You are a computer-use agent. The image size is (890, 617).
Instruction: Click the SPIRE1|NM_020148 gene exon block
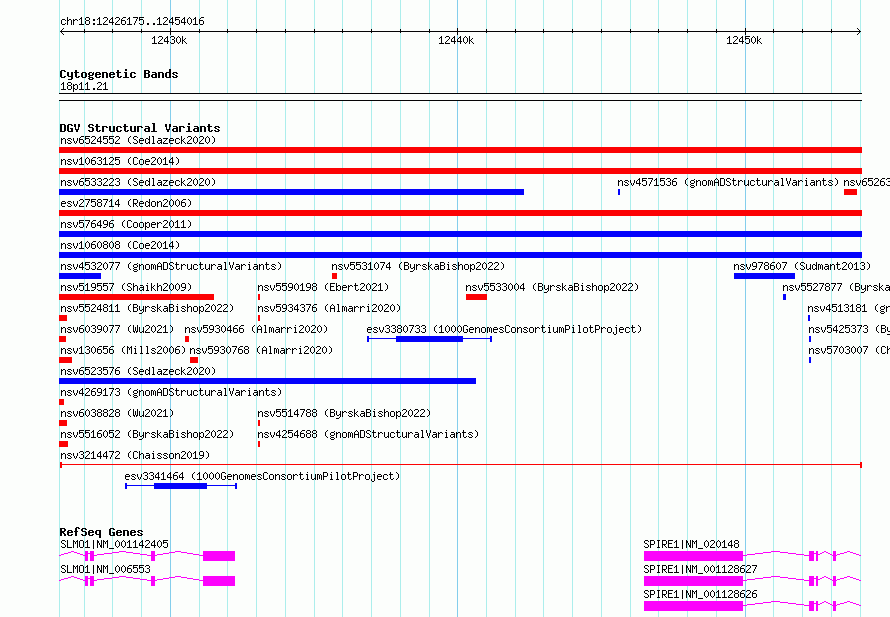pyautogui.click(x=693, y=556)
